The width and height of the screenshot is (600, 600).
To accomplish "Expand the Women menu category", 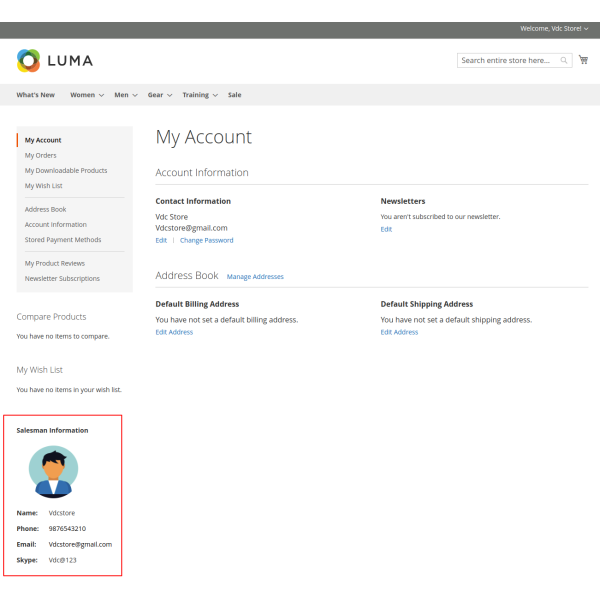I will (87, 95).
